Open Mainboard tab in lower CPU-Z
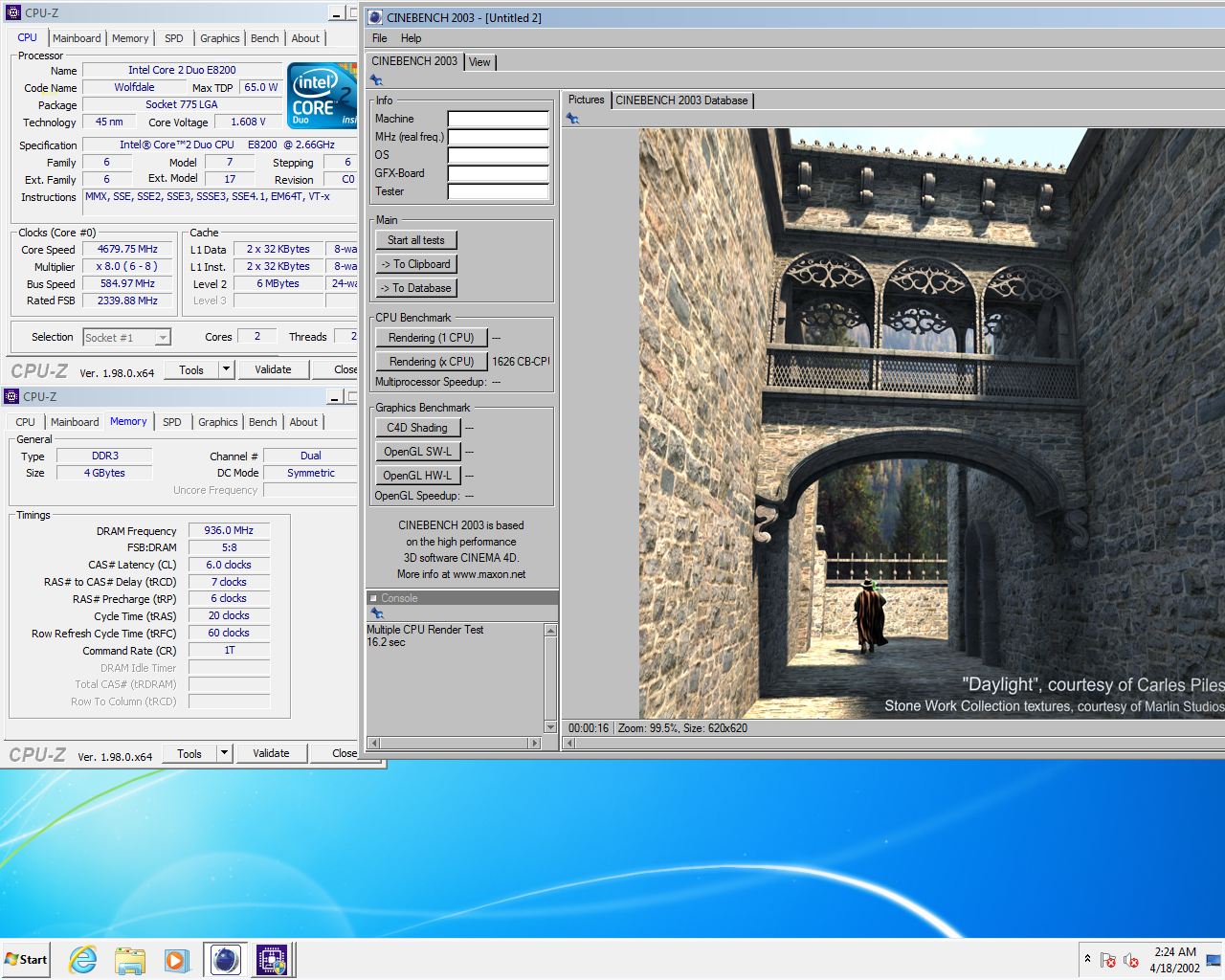The width and height of the screenshot is (1225, 980). (75, 422)
